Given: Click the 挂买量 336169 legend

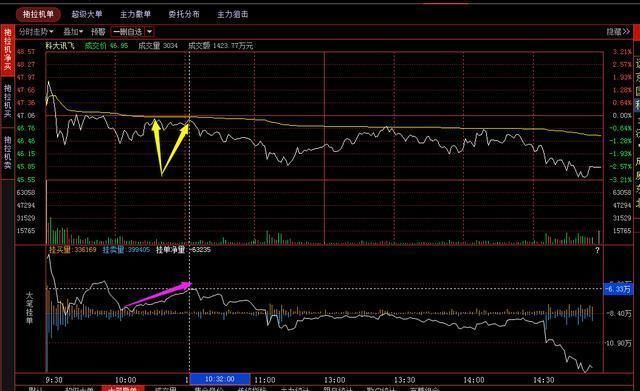Looking at the screenshot, I should tap(72, 249).
